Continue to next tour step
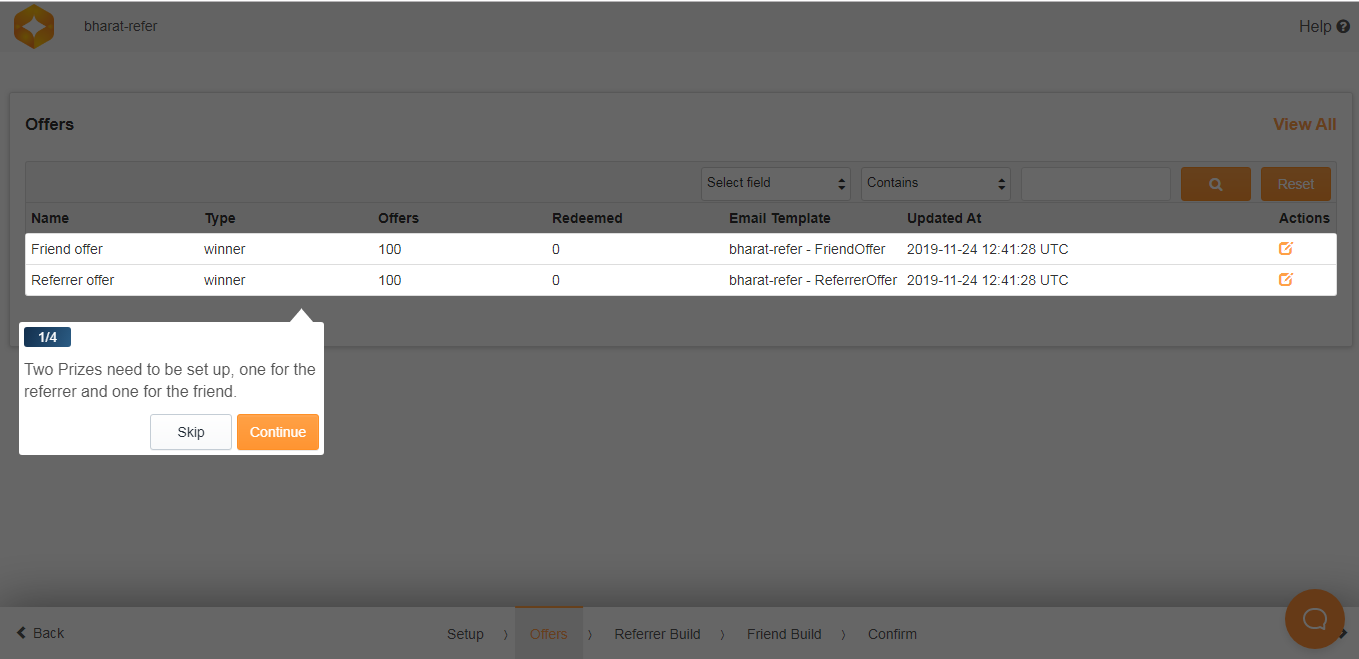1359x659 pixels. click(278, 432)
